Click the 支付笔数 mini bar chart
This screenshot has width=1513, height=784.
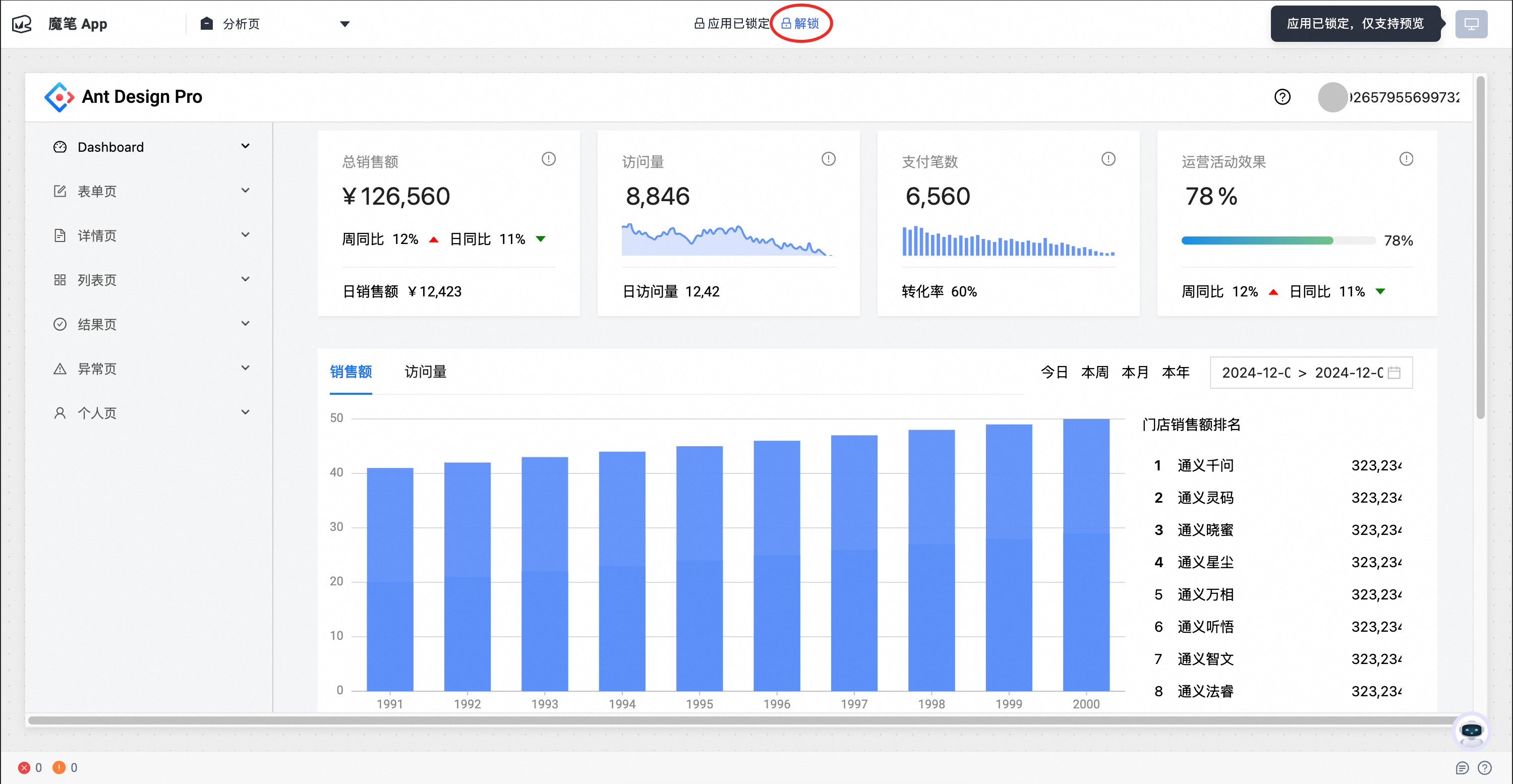(x=1008, y=241)
